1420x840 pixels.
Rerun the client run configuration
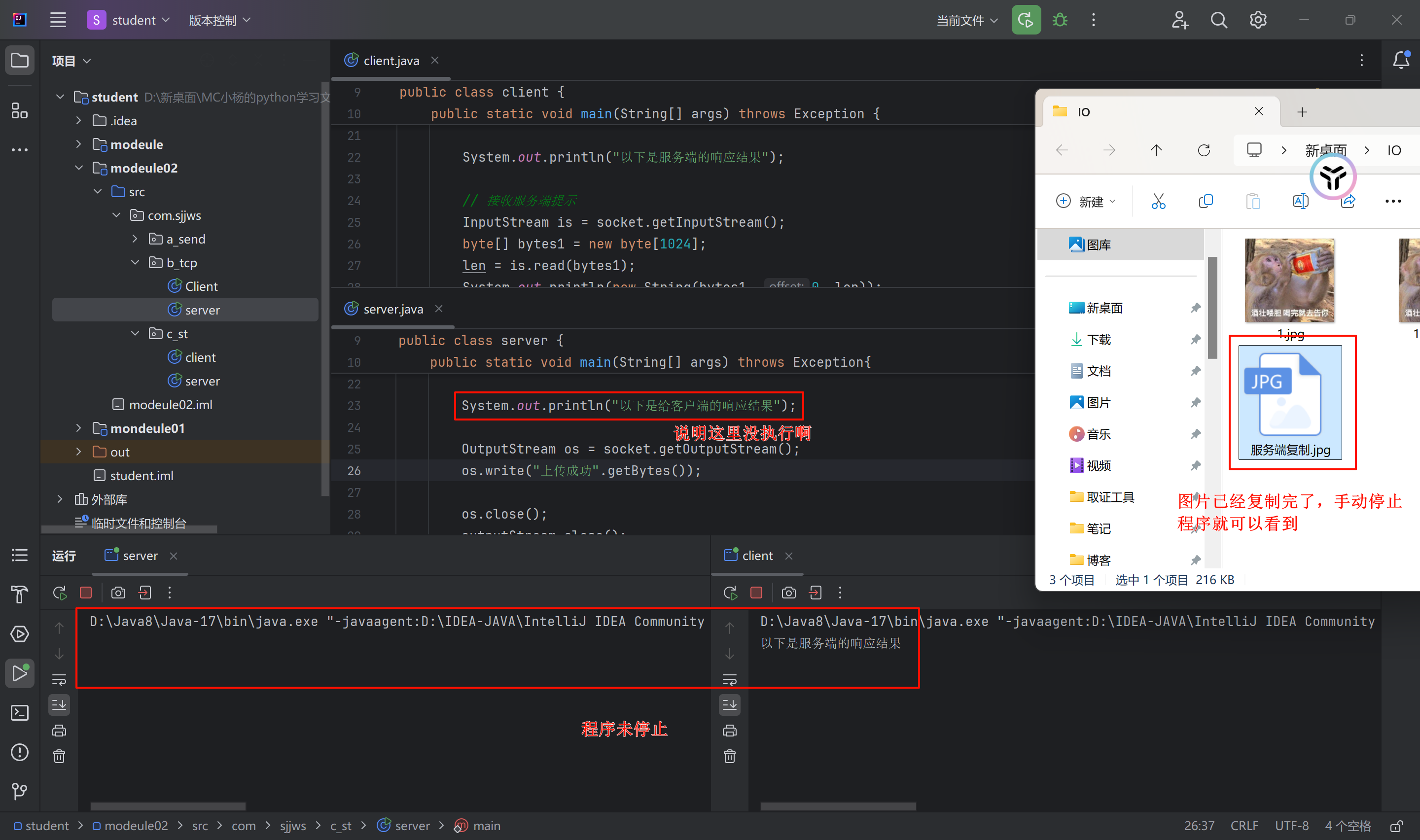(730, 593)
